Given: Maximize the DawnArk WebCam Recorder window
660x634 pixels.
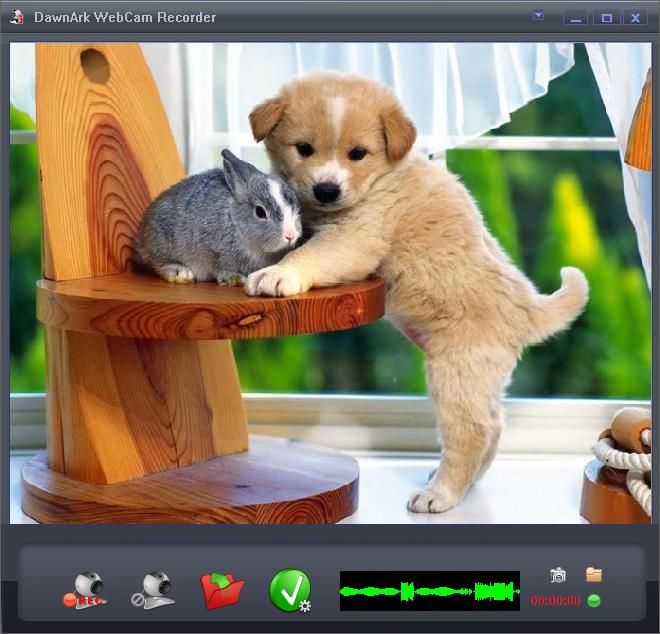Looking at the screenshot, I should click(x=606, y=18).
